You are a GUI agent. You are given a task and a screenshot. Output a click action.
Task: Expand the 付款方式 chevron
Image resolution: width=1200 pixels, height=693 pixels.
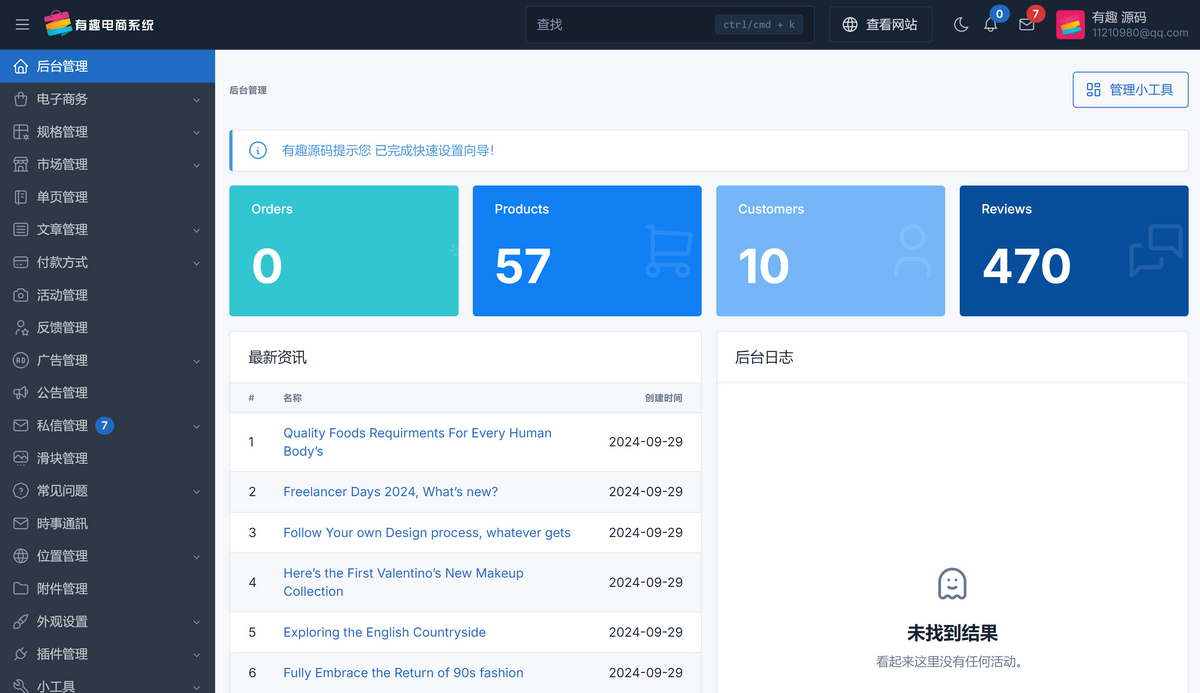tap(197, 262)
